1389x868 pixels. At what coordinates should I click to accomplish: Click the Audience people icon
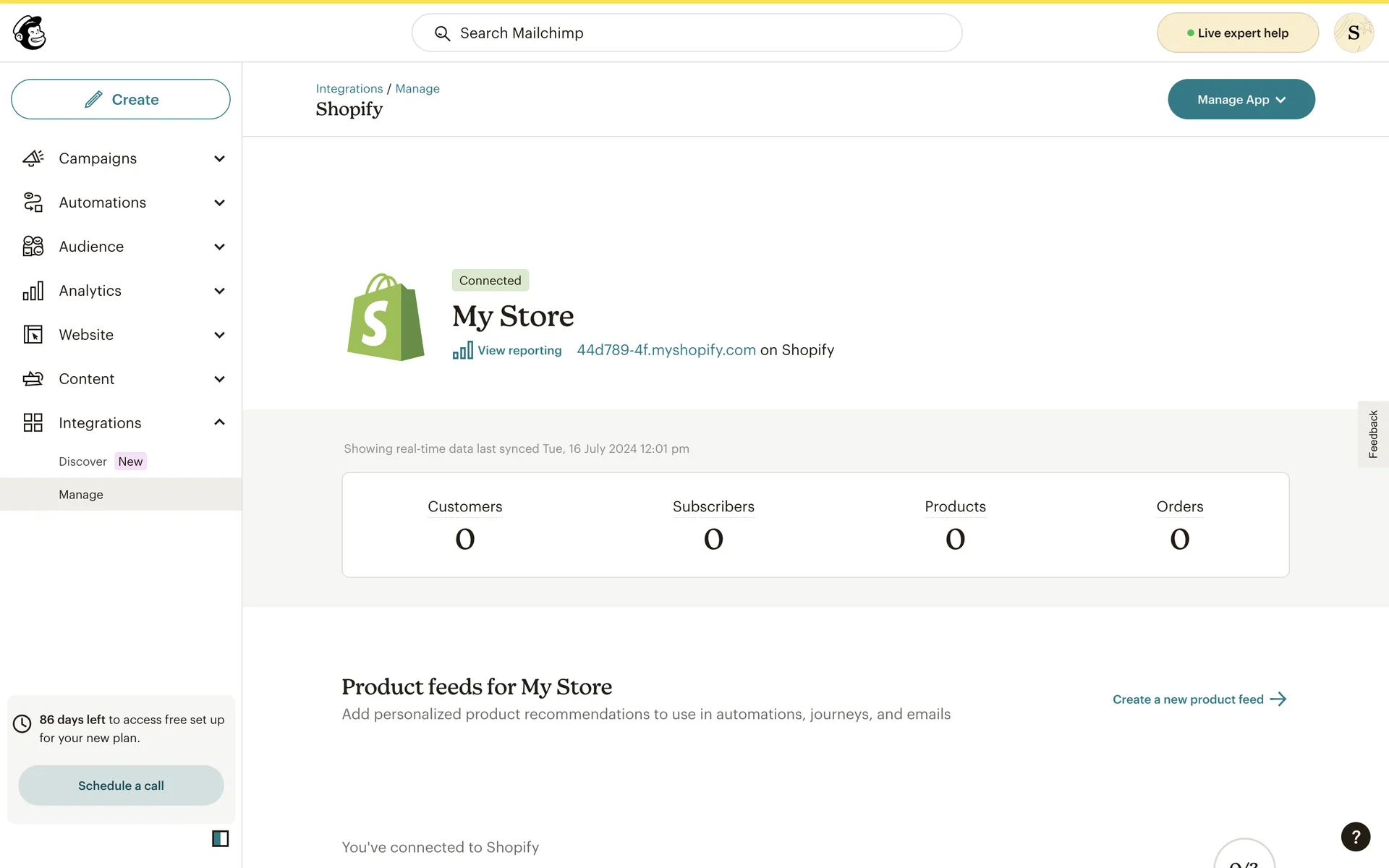point(33,247)
